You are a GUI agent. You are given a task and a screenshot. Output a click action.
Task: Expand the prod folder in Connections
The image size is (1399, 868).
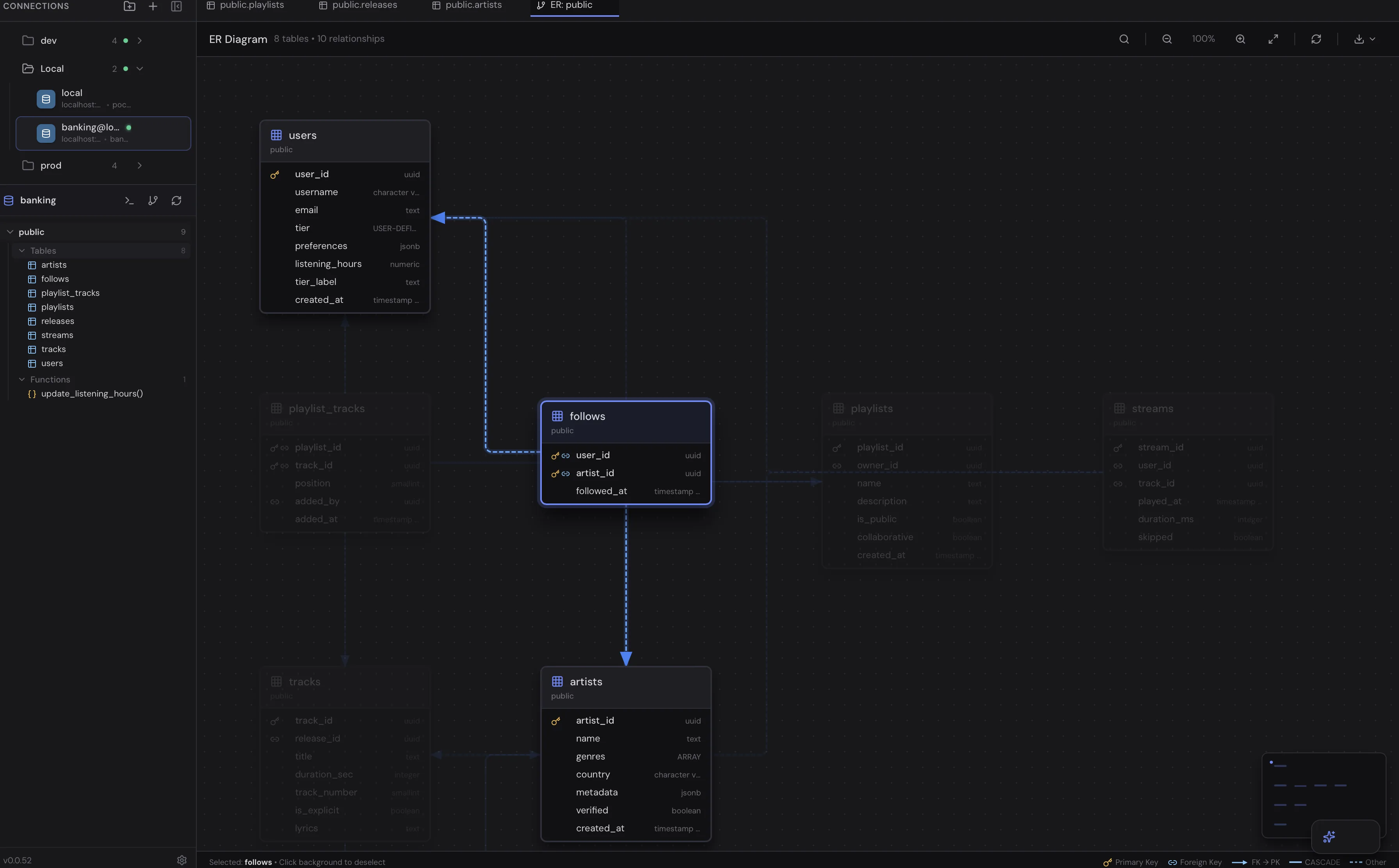[139, 165]
